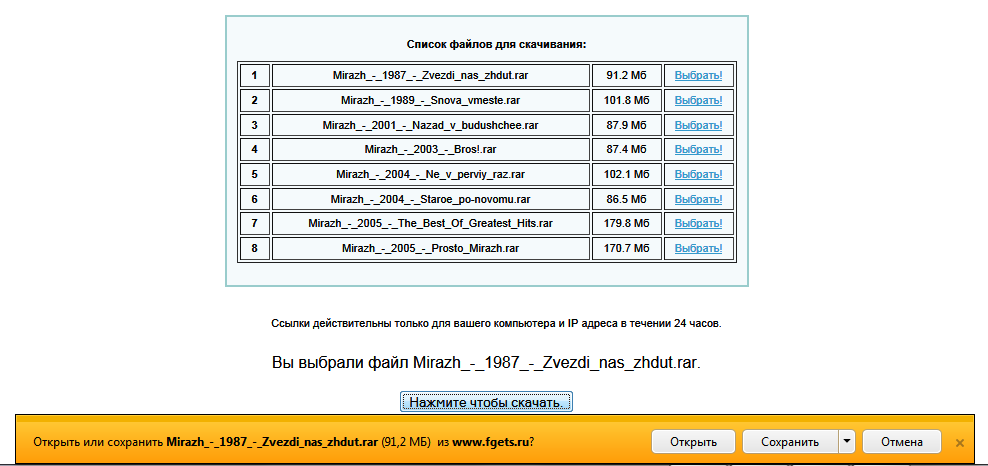The image size is (988, 466).
Task: Click Сохранить to save the file
Action: pyautogui.click(x=789, y=441)
